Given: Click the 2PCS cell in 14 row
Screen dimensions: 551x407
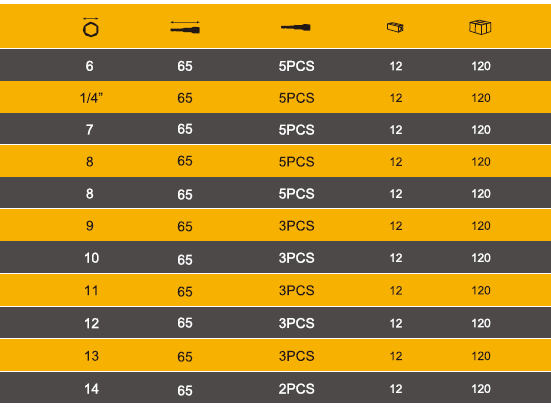Looking at the screenshot, I should [297, 389].
